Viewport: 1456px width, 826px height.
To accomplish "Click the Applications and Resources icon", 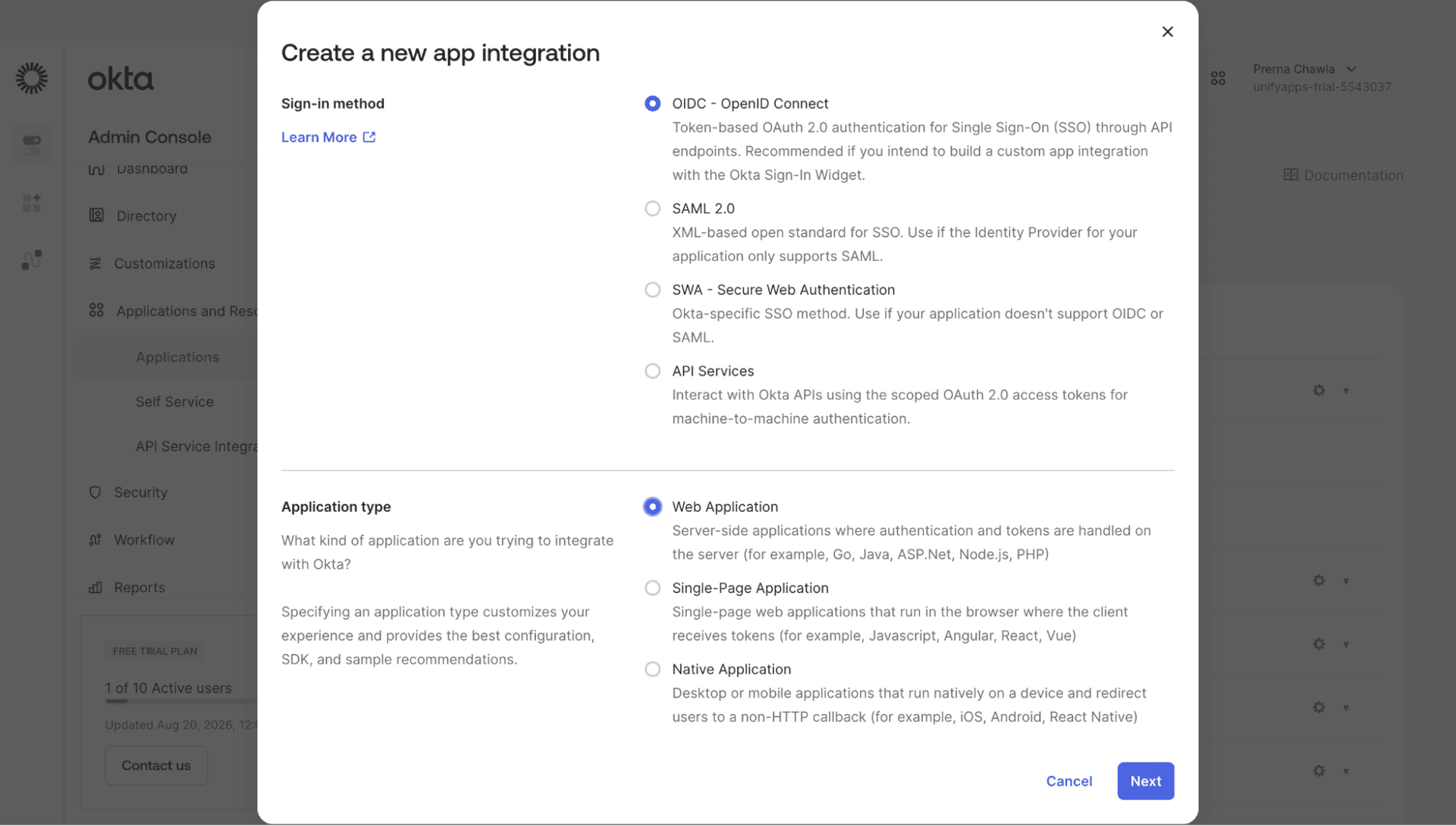I will tap(96, 311).
